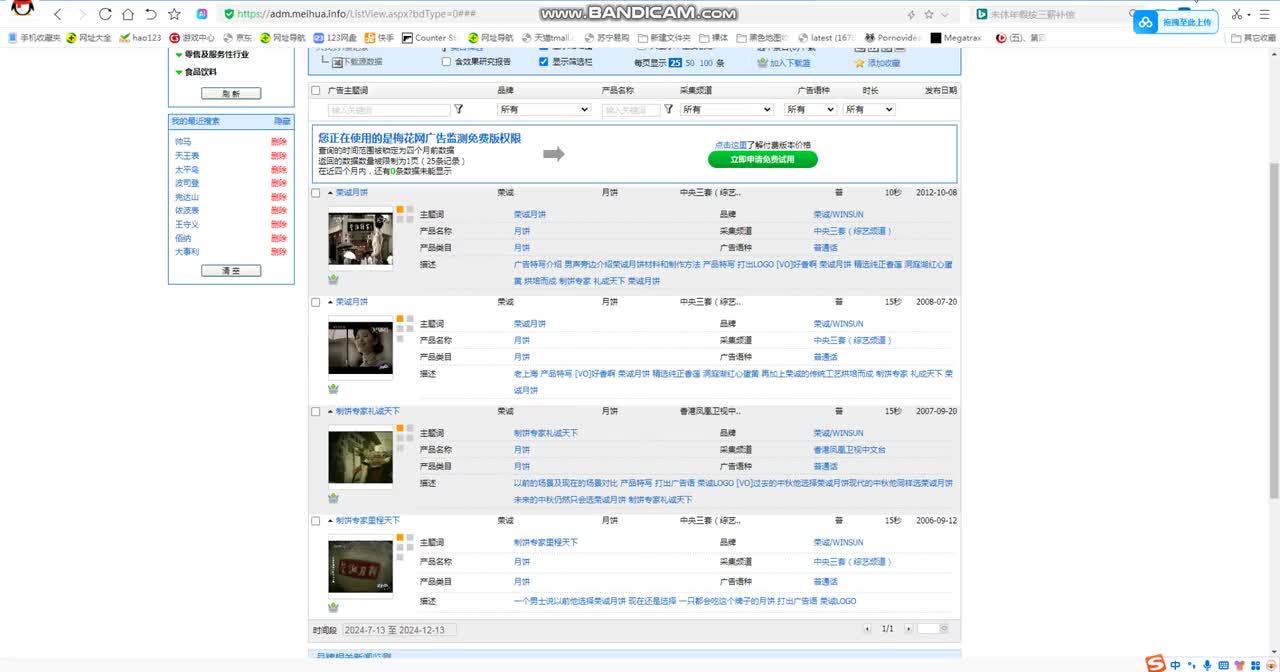Click the bookmark star icon left of address bar

point(175,14)
